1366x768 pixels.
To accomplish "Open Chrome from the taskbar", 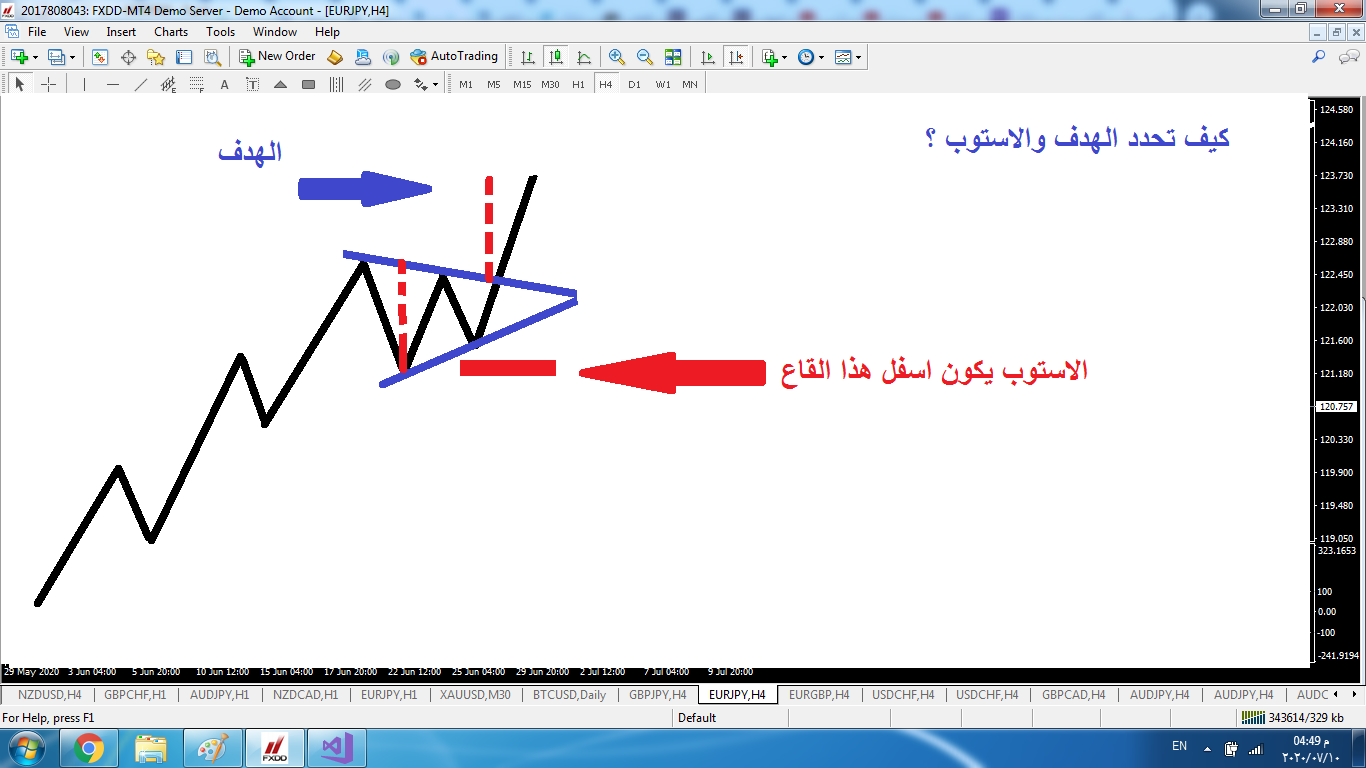I will pos(88,748).
